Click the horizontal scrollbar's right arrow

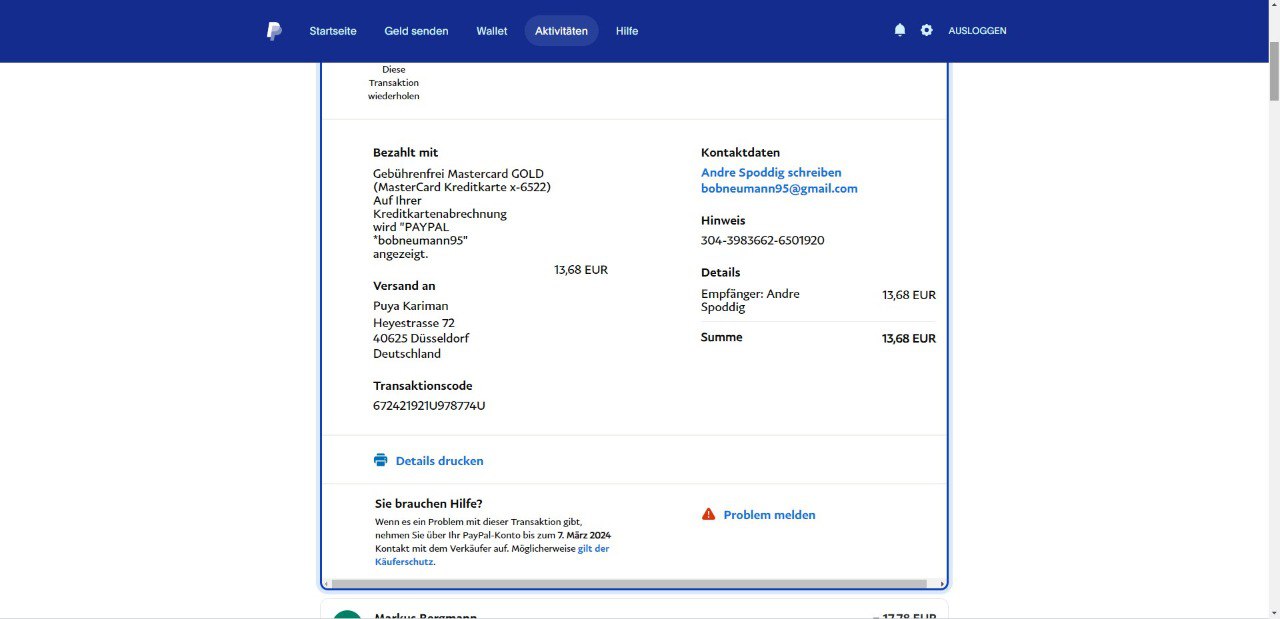[x=941, y=584]
